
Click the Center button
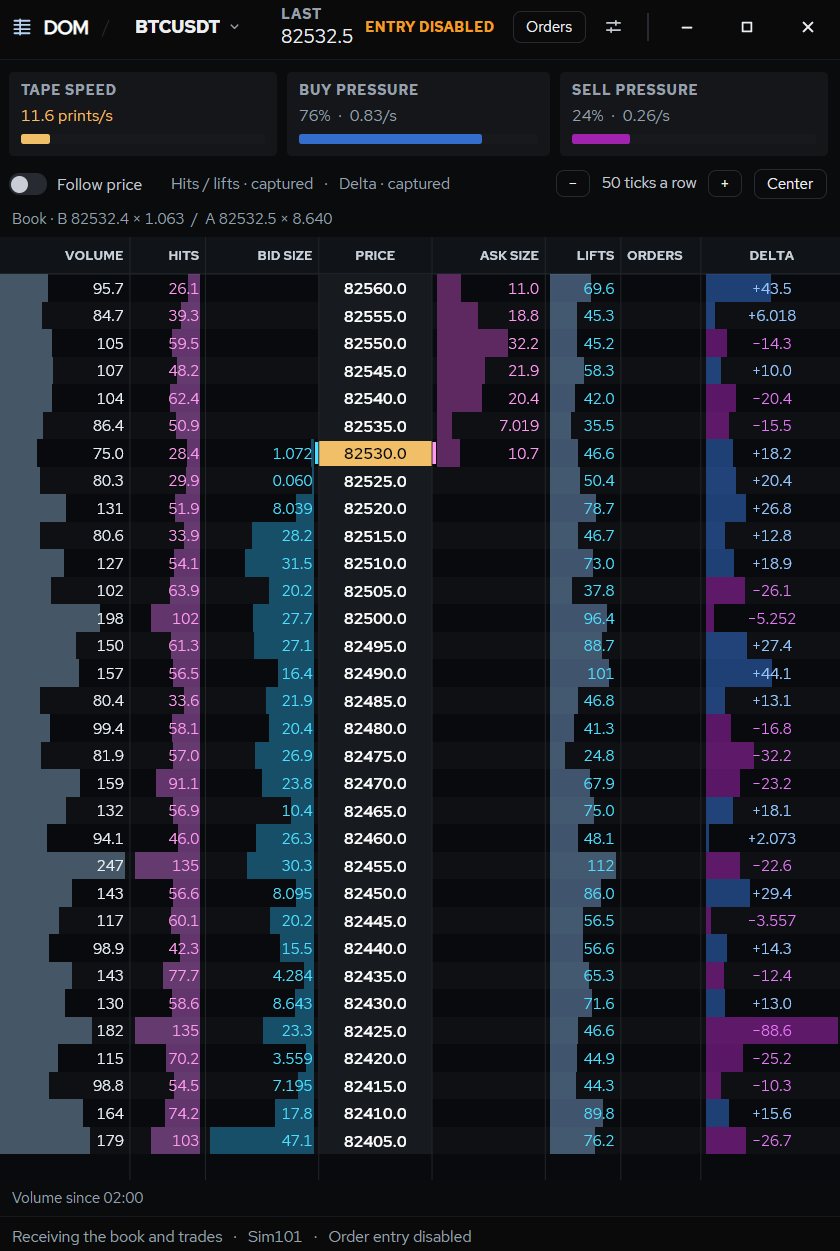pyautogui.click(x=790, y=184)
